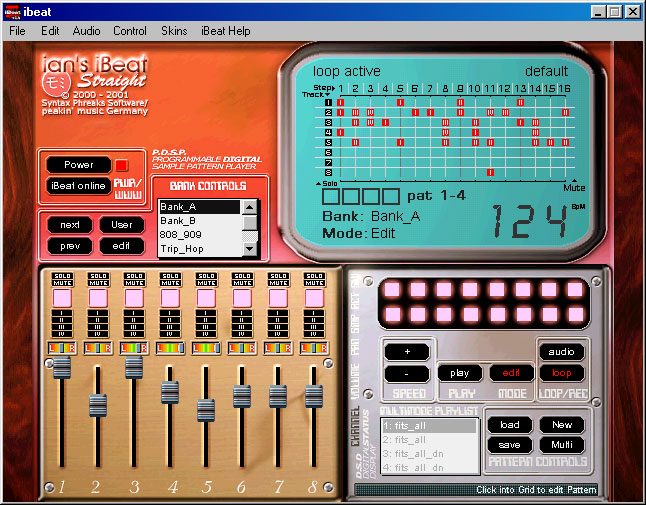Click the bank list scroll up arrow
The height and width of the screenshot is (505, 646).
coord(249,207)
